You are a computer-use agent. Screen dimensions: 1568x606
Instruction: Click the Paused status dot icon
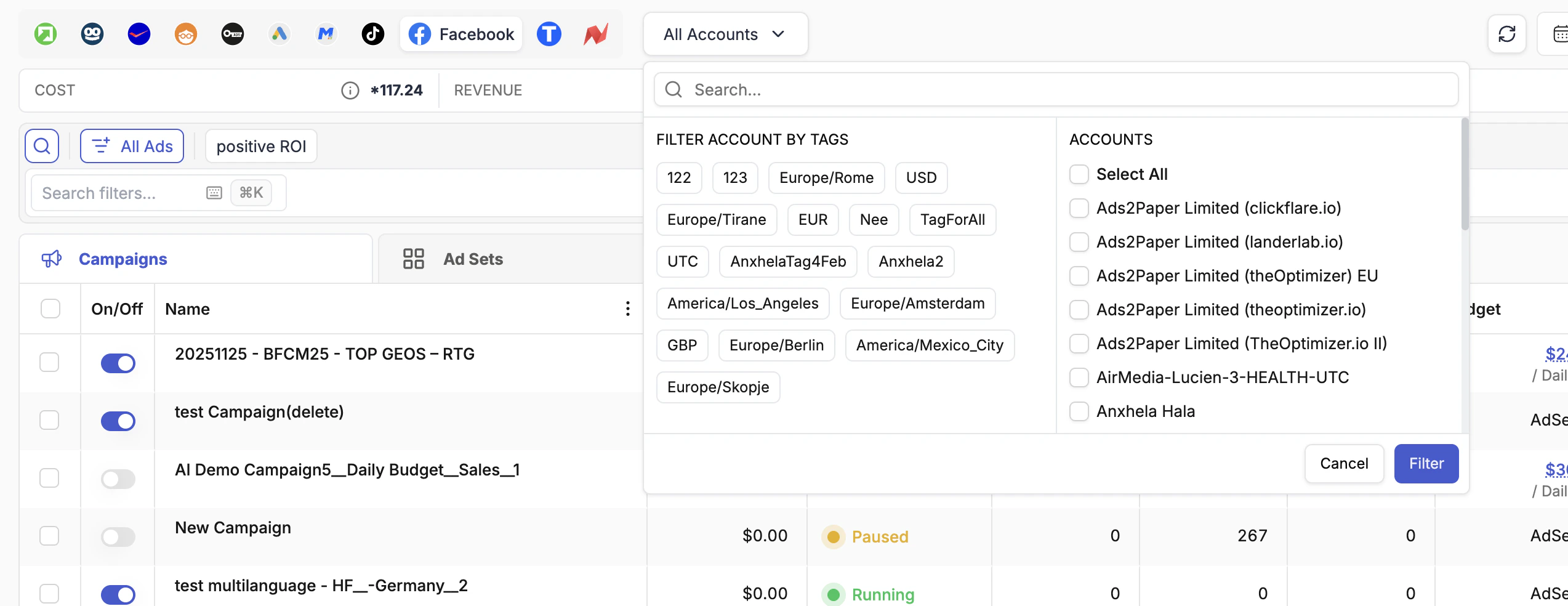point(833,536)
